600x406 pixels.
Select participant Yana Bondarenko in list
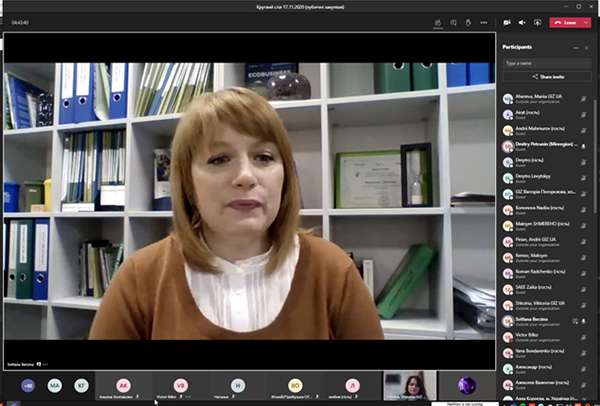(546, 353)
